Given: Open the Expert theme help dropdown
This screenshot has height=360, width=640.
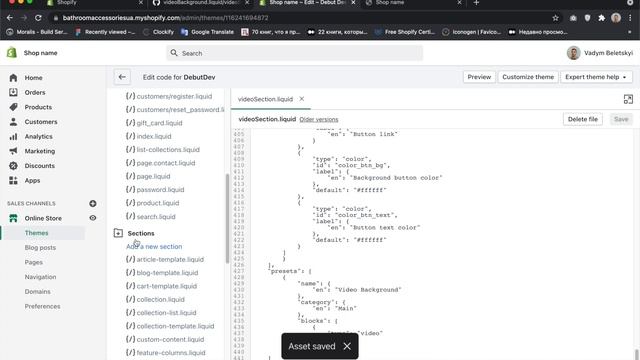Looking at the screenshot, I should point(596,77).
